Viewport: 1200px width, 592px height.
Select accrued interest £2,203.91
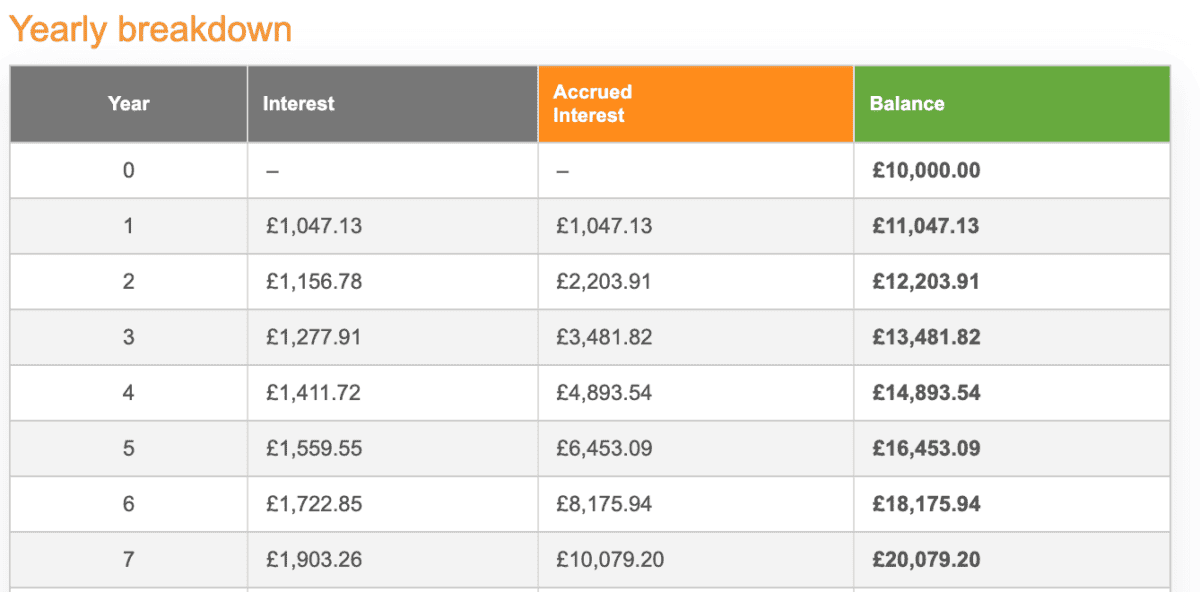[x=604, y=282]
